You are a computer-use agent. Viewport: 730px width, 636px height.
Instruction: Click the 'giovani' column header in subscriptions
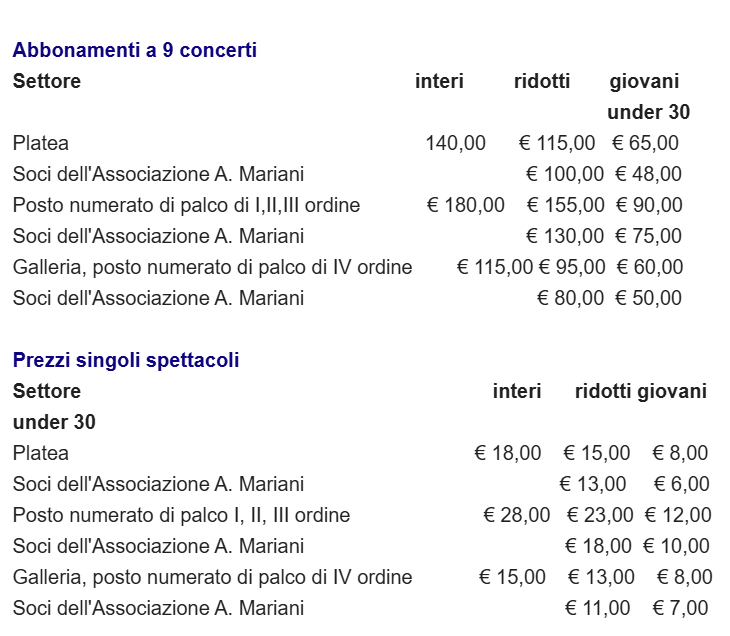click(644, 81)
